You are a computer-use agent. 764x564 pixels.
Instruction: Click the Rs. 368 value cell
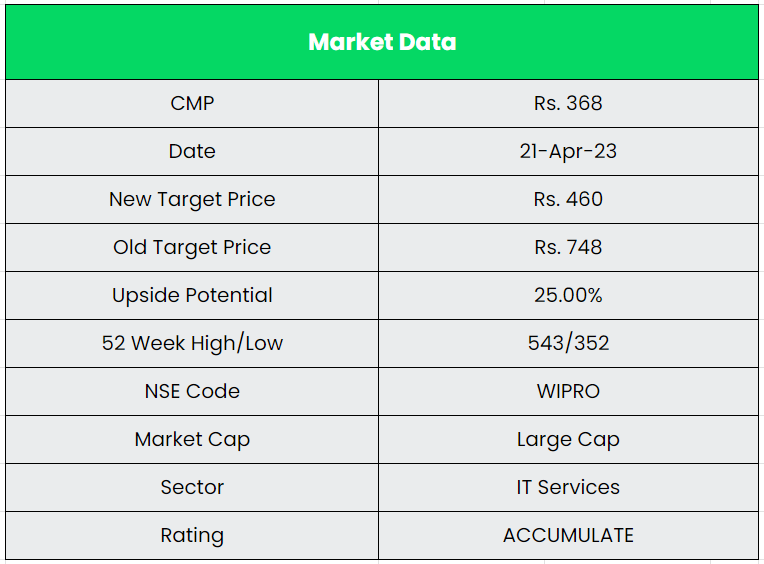click(x=568, y=103)
